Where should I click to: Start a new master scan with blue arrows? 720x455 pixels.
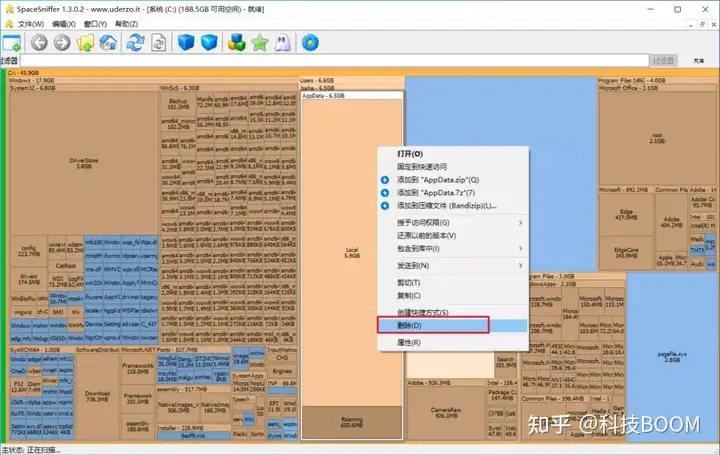point(135,43)
